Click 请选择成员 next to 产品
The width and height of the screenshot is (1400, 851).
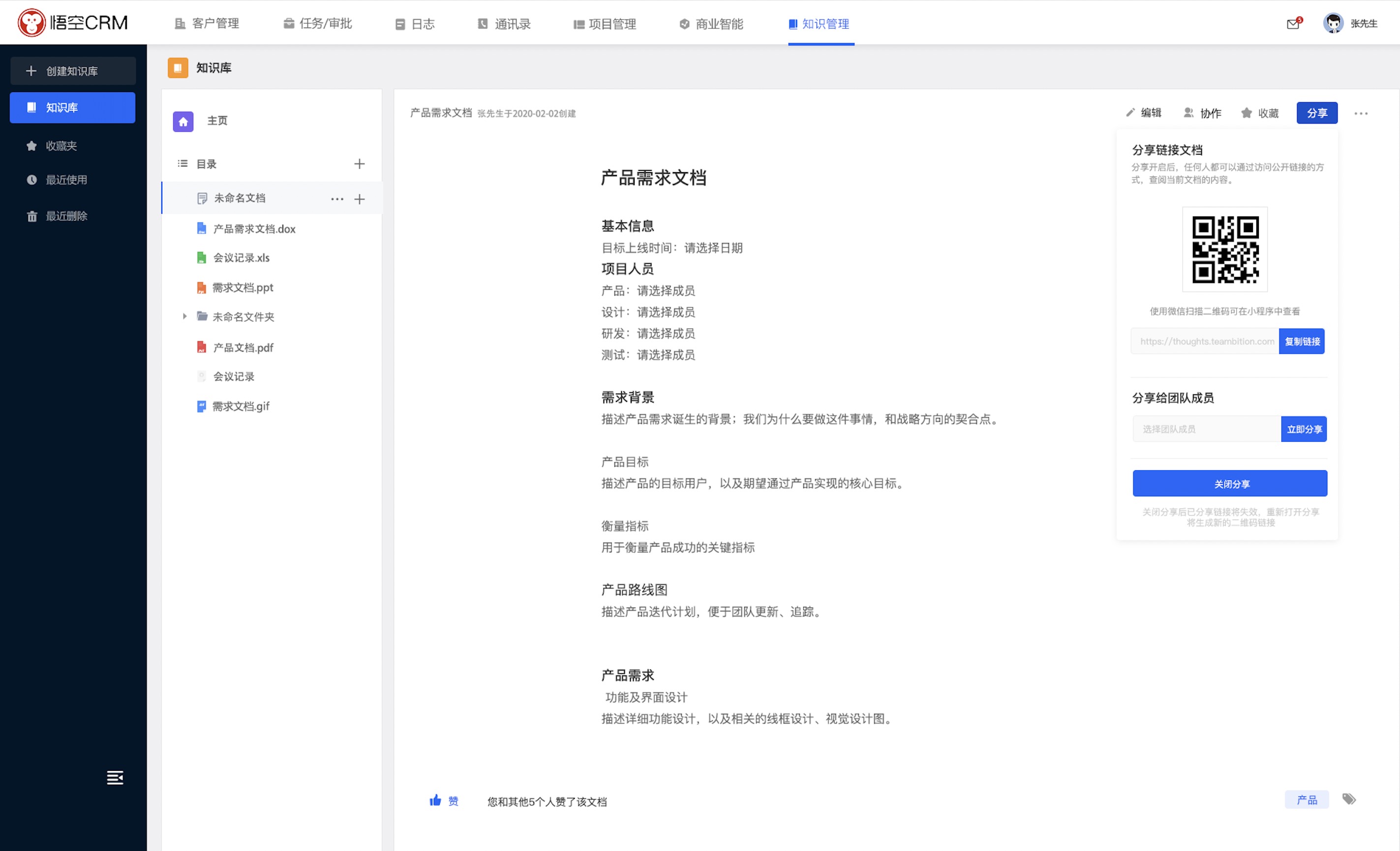(x=666, y=291)
